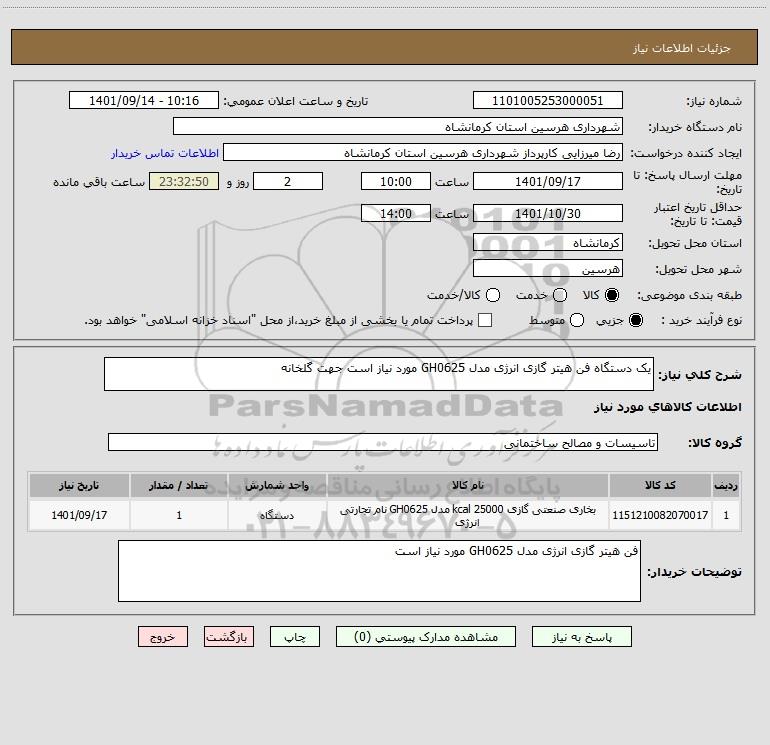This screenshot has width=770, height=745.
Task: Click the goods group field تاسیسات و مصالح ساختمانی
Action: (x=383, y=442)
